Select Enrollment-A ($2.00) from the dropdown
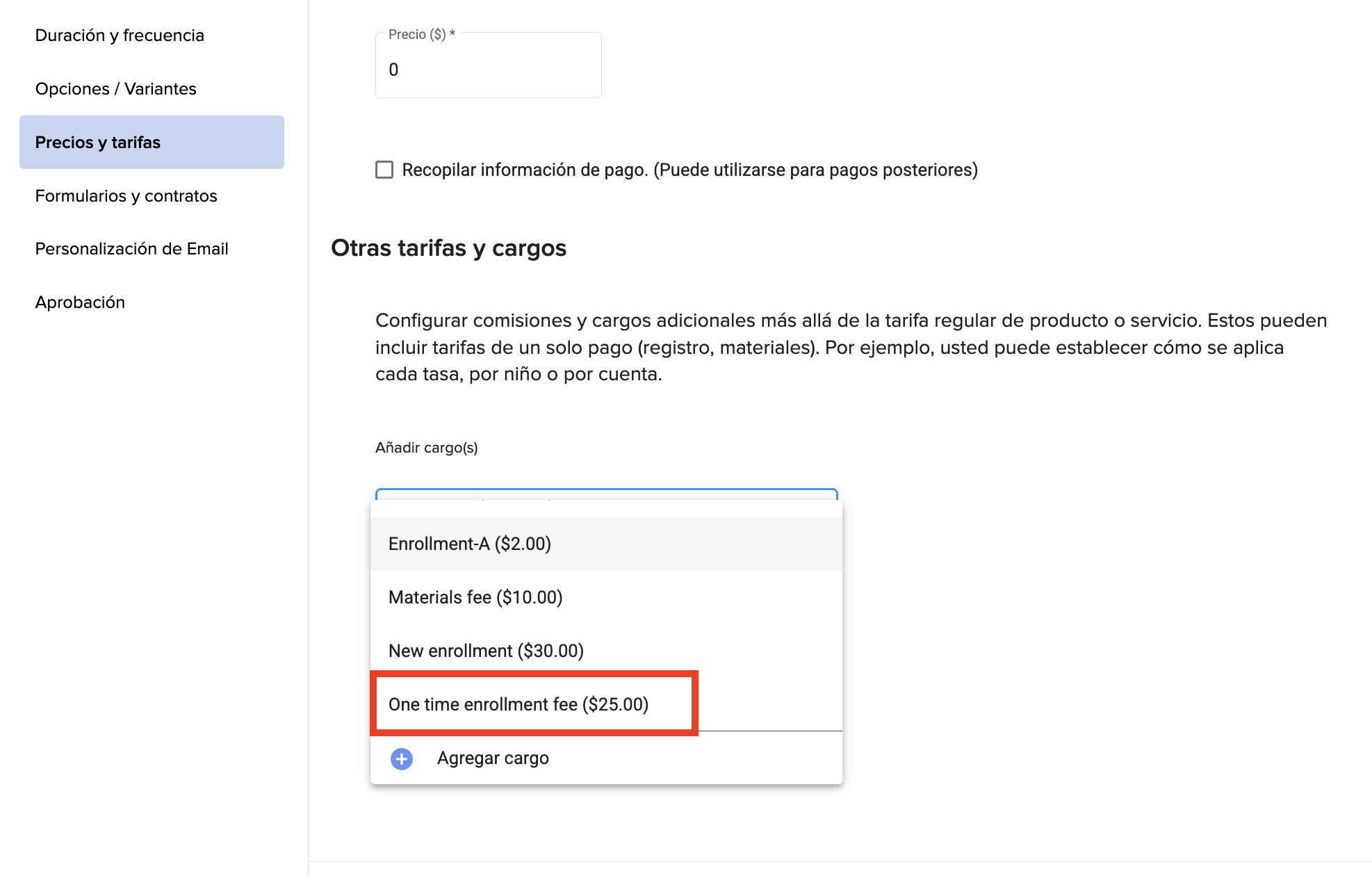Viewport: 1372px width, 876px height. (470, 544)
